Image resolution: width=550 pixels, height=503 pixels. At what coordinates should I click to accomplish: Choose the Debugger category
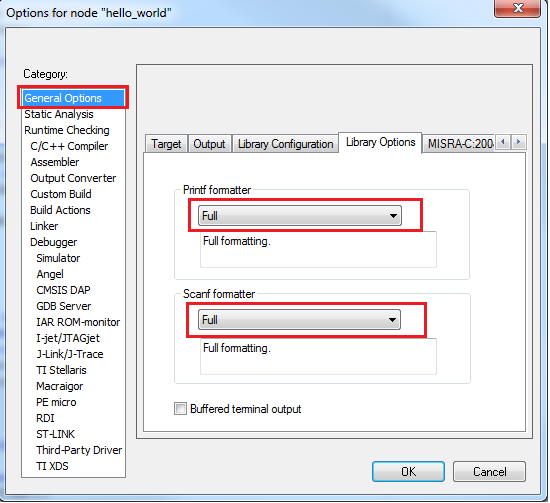click(x=54, y=242)
